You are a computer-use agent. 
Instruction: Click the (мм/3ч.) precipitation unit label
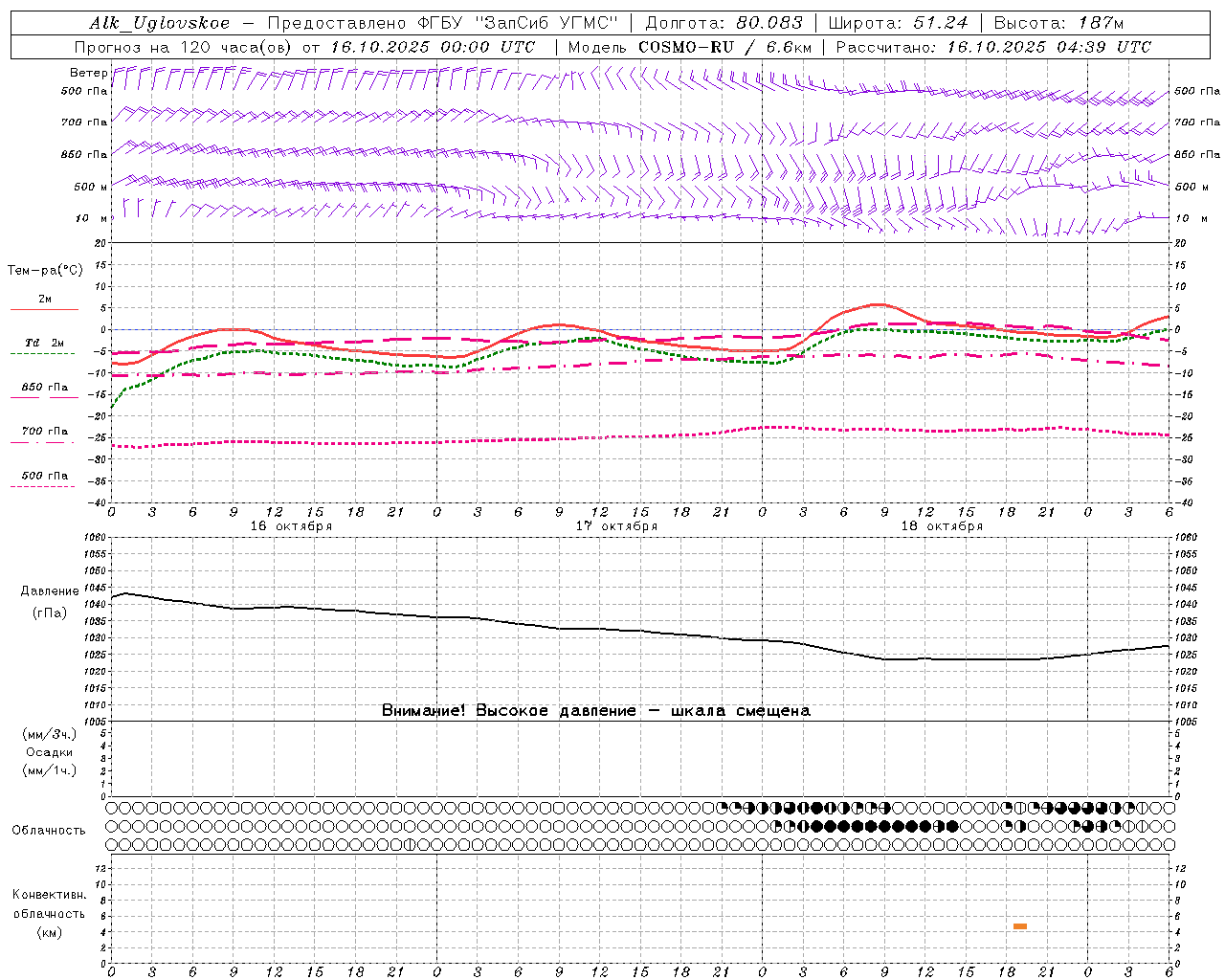pyautogui.click(x=50, y=734)
